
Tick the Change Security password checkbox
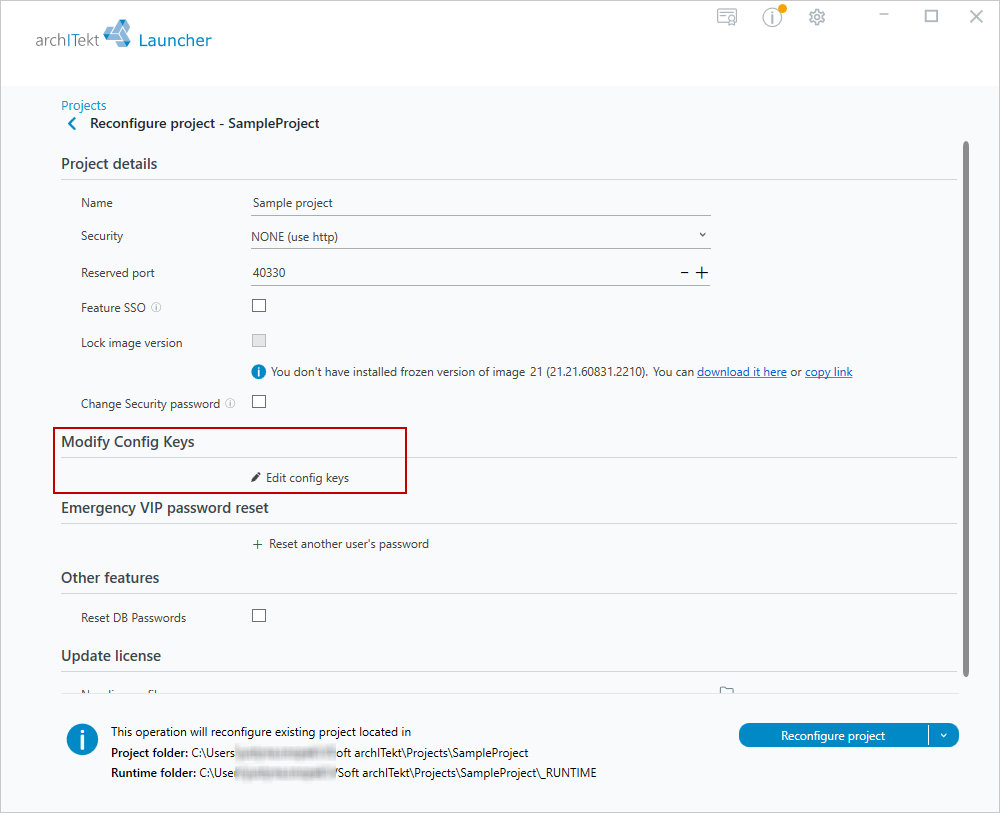pyautogui.click(x=259, y=402)
